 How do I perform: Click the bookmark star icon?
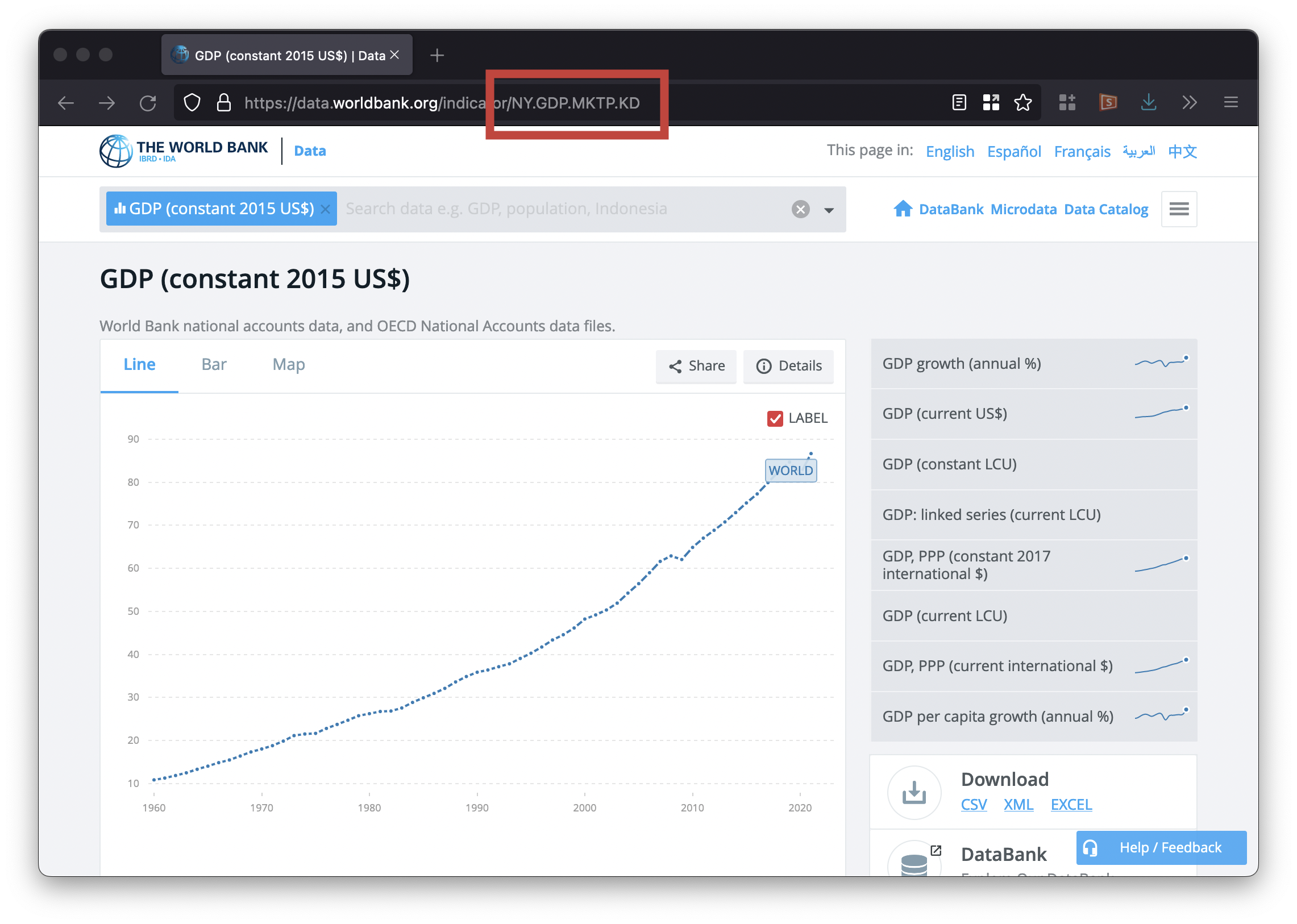(1022, 103)
